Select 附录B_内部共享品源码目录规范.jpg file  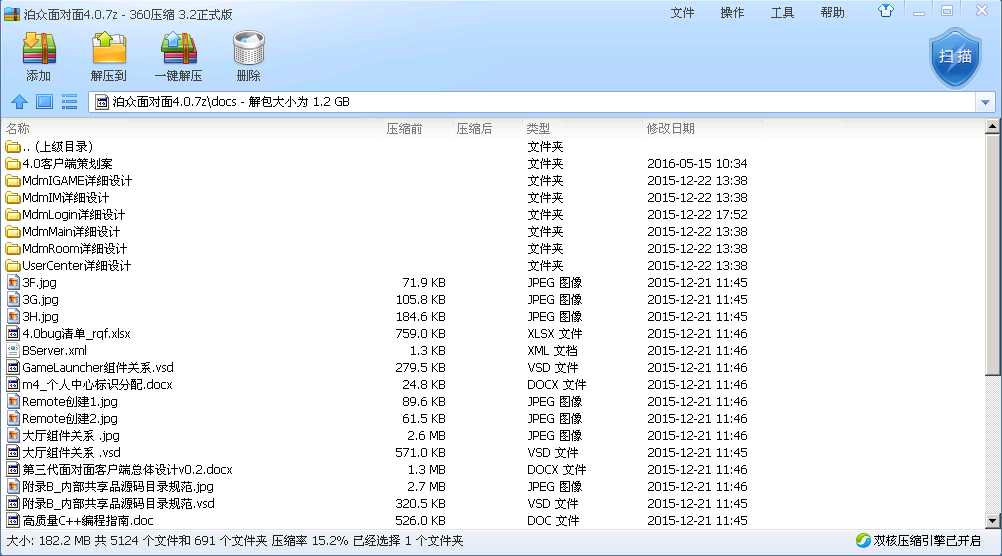[118, 487]
